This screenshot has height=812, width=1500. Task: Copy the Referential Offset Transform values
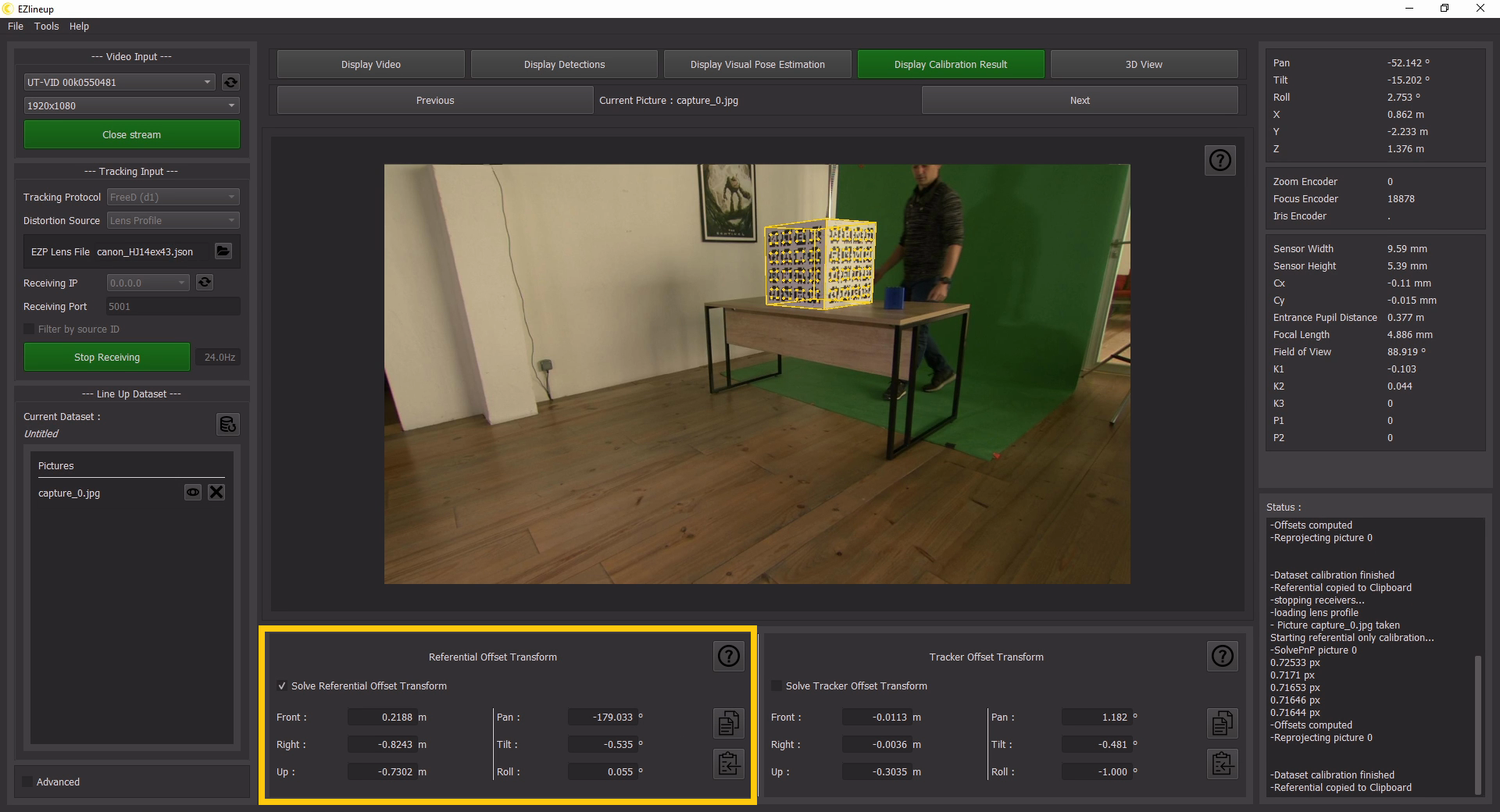(728, 723)
